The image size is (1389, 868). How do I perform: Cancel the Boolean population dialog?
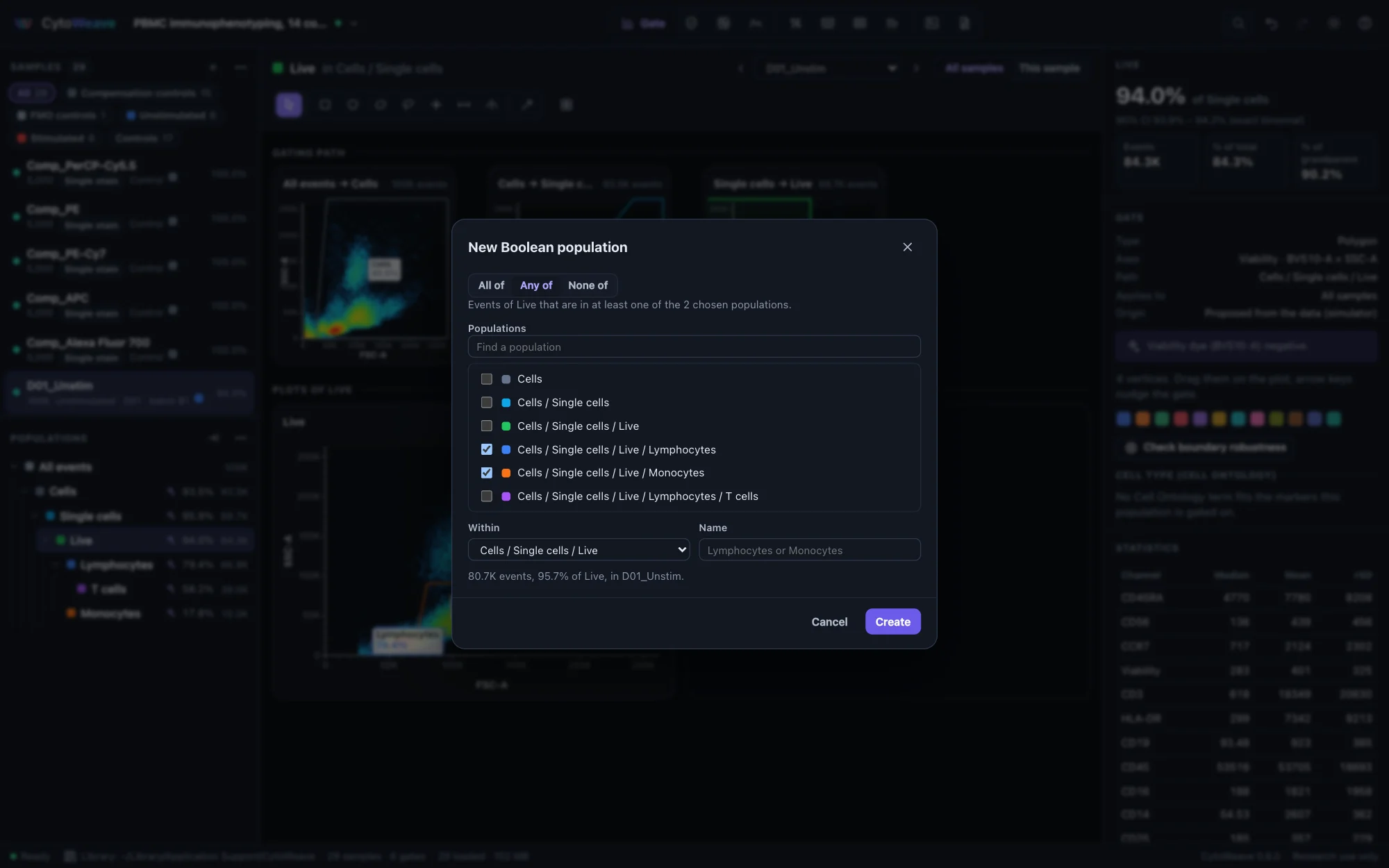click(x=829, y=621)
